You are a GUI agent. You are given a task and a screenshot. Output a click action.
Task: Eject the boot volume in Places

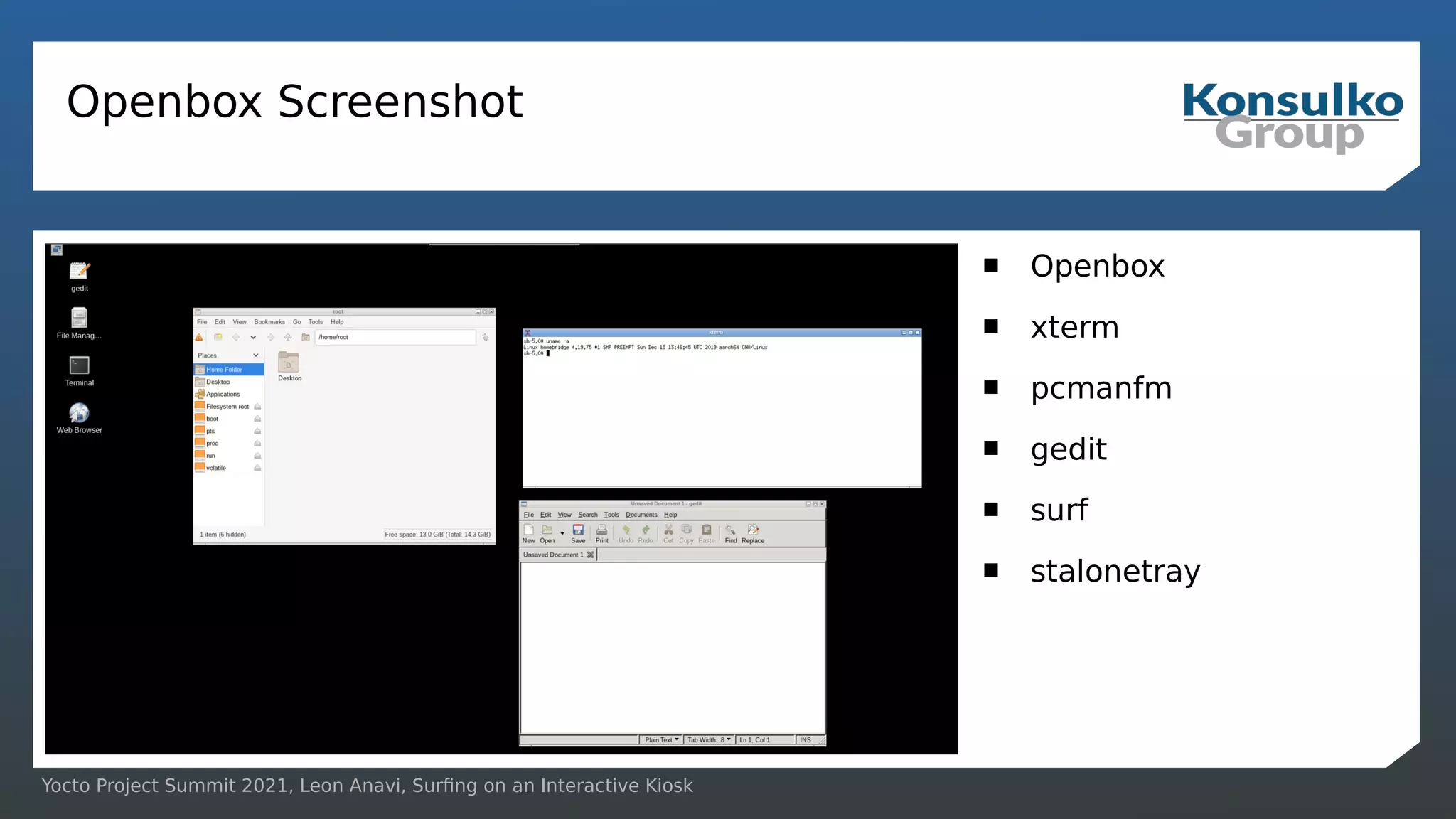[x=257, y=419]
